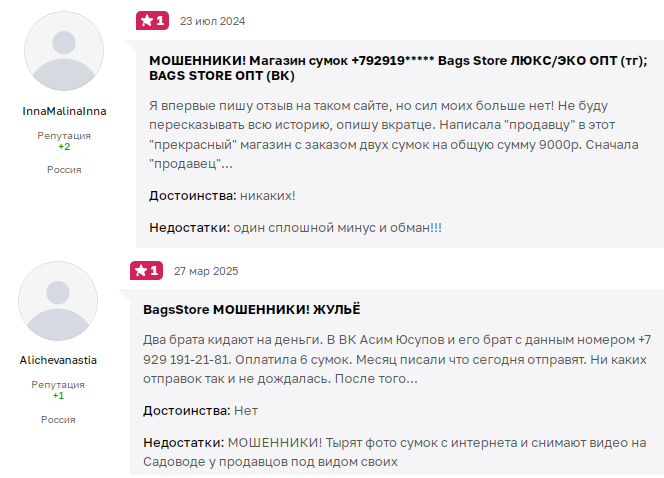Click 'Россия' under InnaMalinaInna
Viewport: 664px width, 478px height.
pos(64,170)
